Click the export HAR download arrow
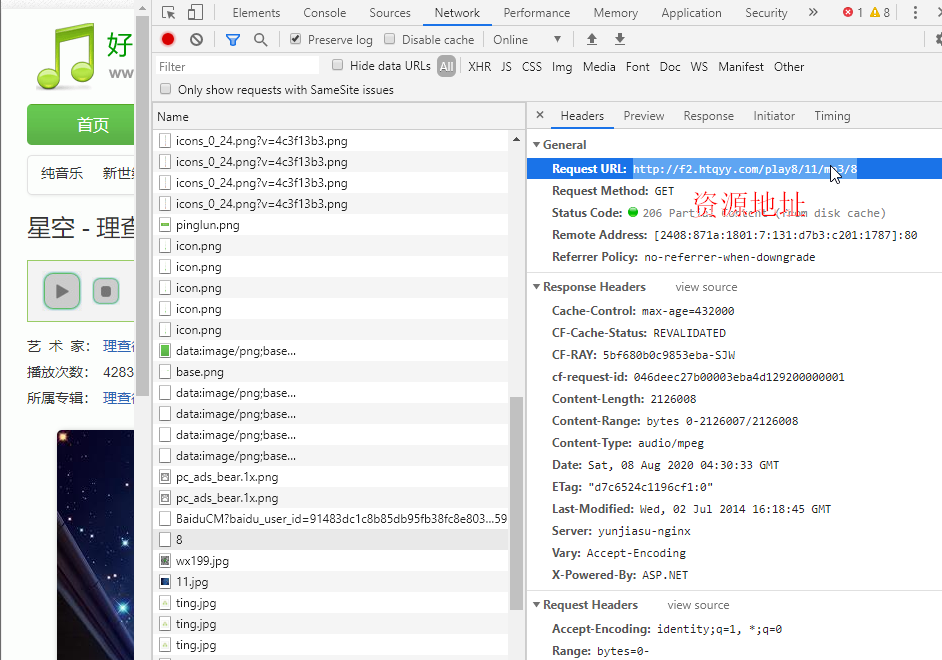The width and height of the screenshot is (942, 660). (x=619, y=40)
